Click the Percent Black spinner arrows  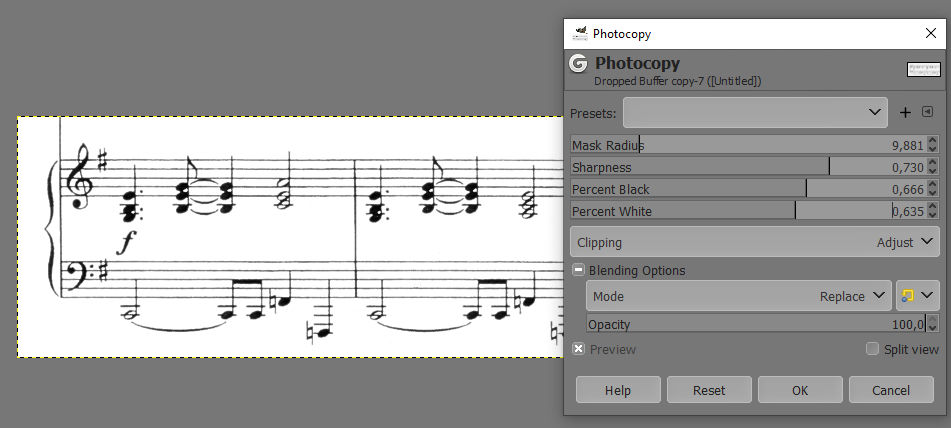pos(933,190)
